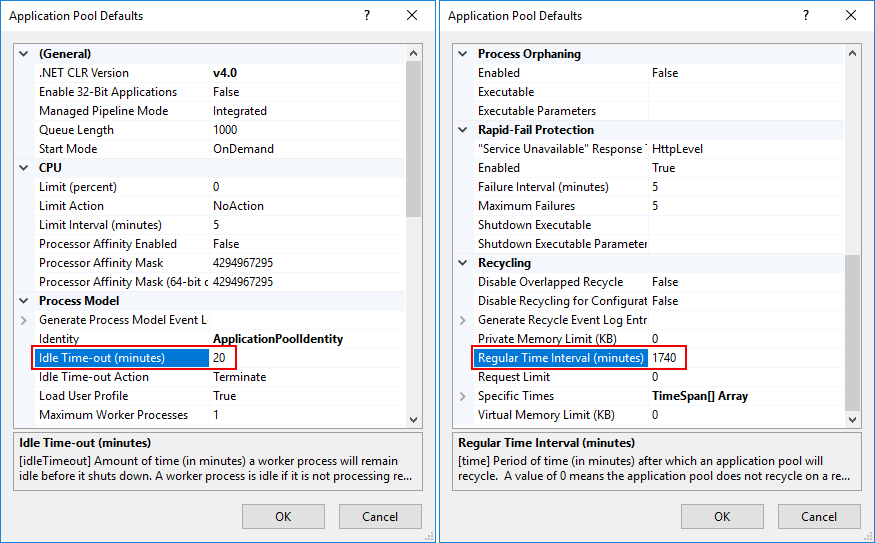The height and width of the screenshot is (543, 875).
Task: Click the help question mark in right dialog
Action: tap(806, 16)
